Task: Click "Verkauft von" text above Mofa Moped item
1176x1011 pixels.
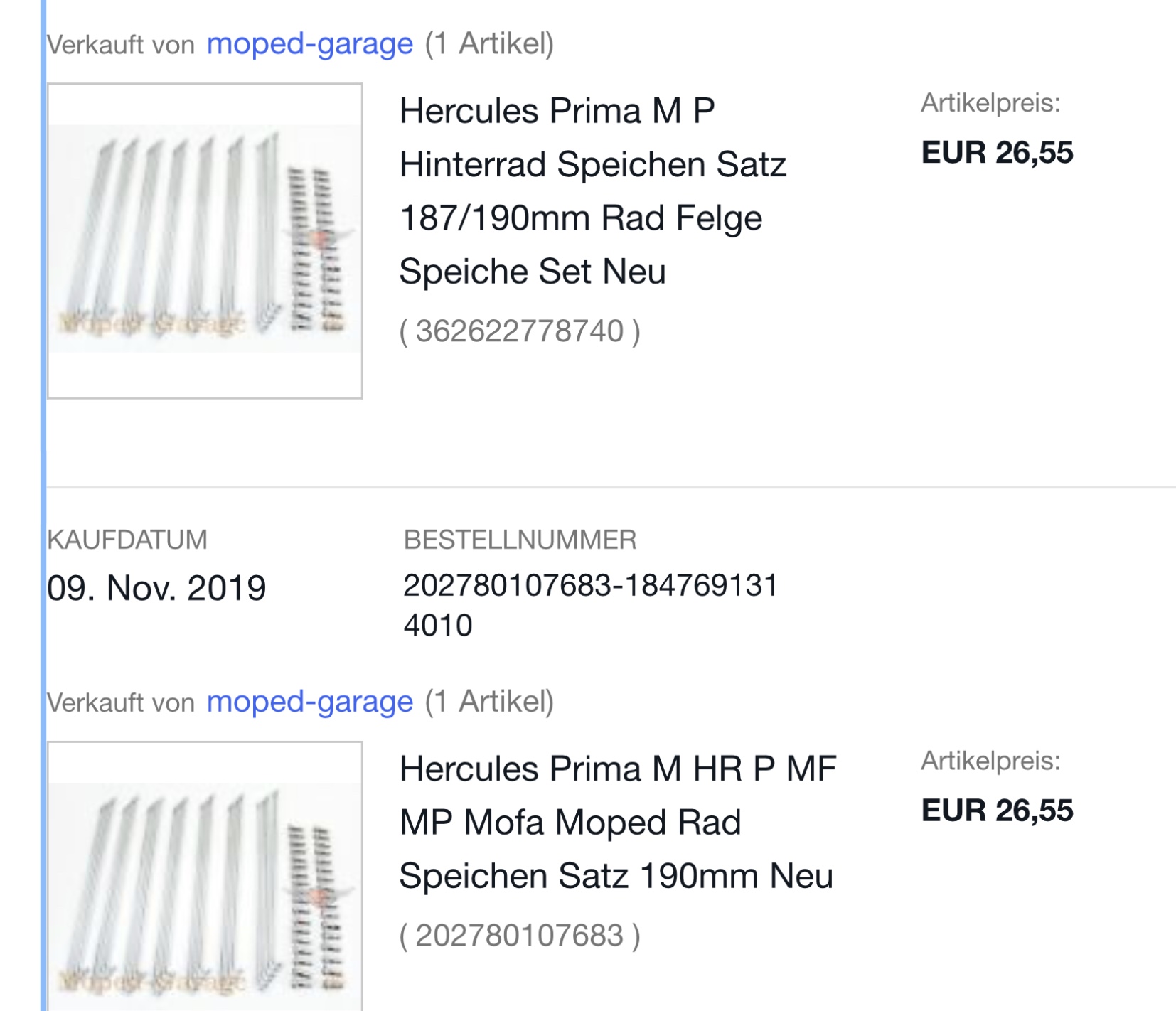Action: 121,702
